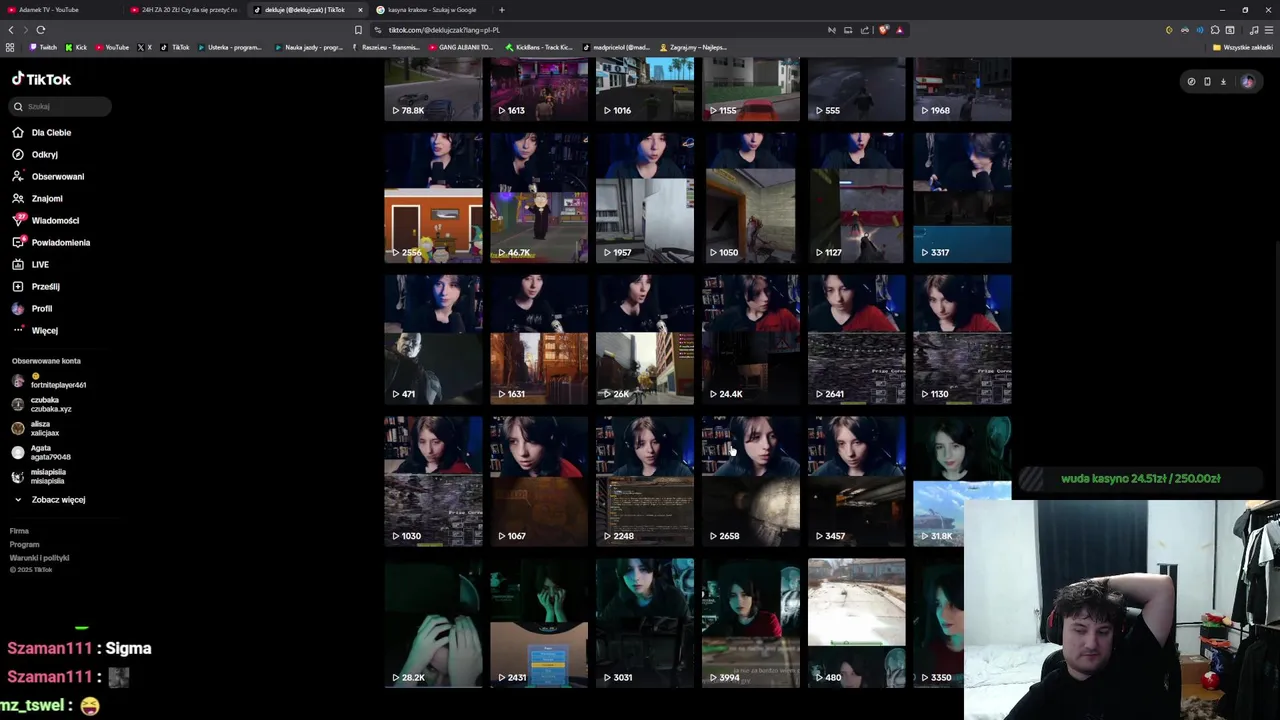Open video with 78.8K views
This screenshot has height=720, width=1280.
coord(433,89)
